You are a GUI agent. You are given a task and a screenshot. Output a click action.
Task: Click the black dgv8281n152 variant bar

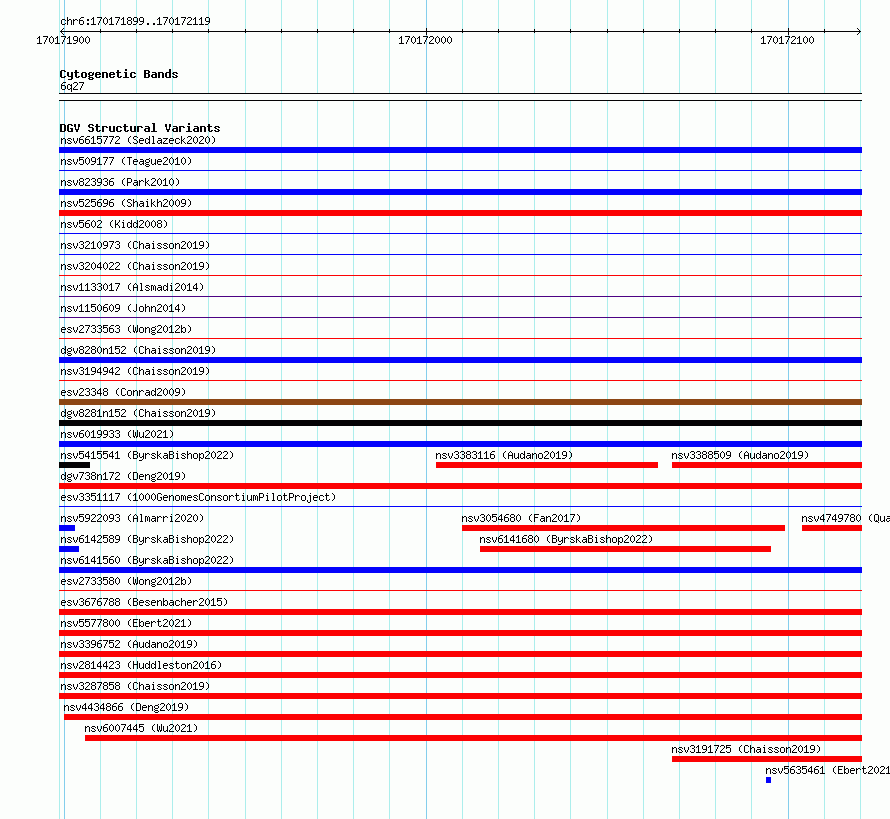pyautogui.click(x=460, y=423)
